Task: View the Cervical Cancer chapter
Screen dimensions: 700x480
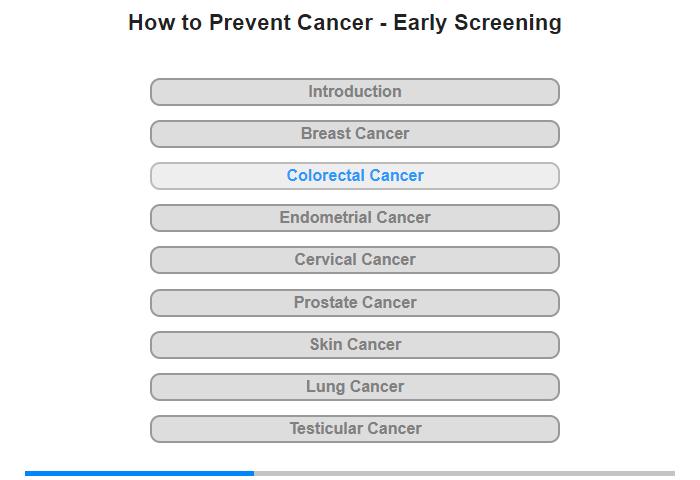Action: click(x=354, y=260)
